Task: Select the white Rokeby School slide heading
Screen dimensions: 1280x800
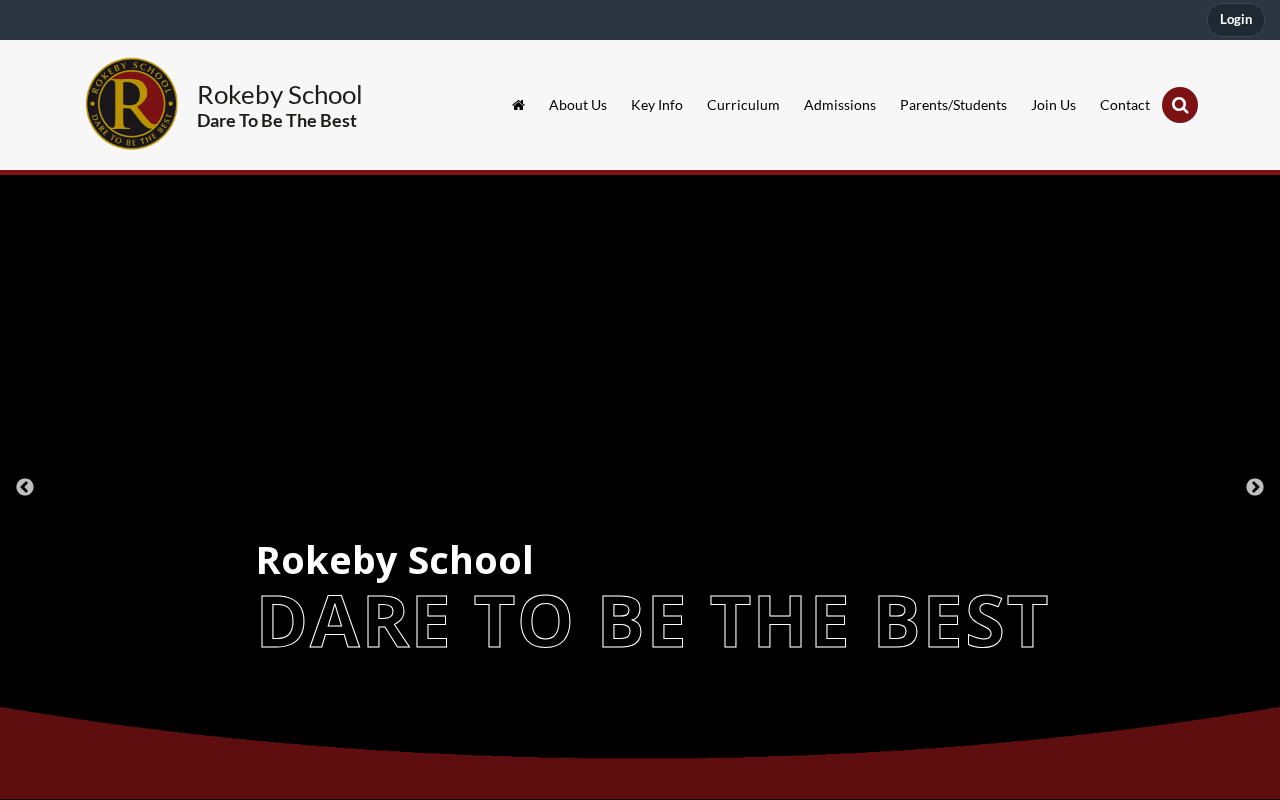Action: [395, 560]
